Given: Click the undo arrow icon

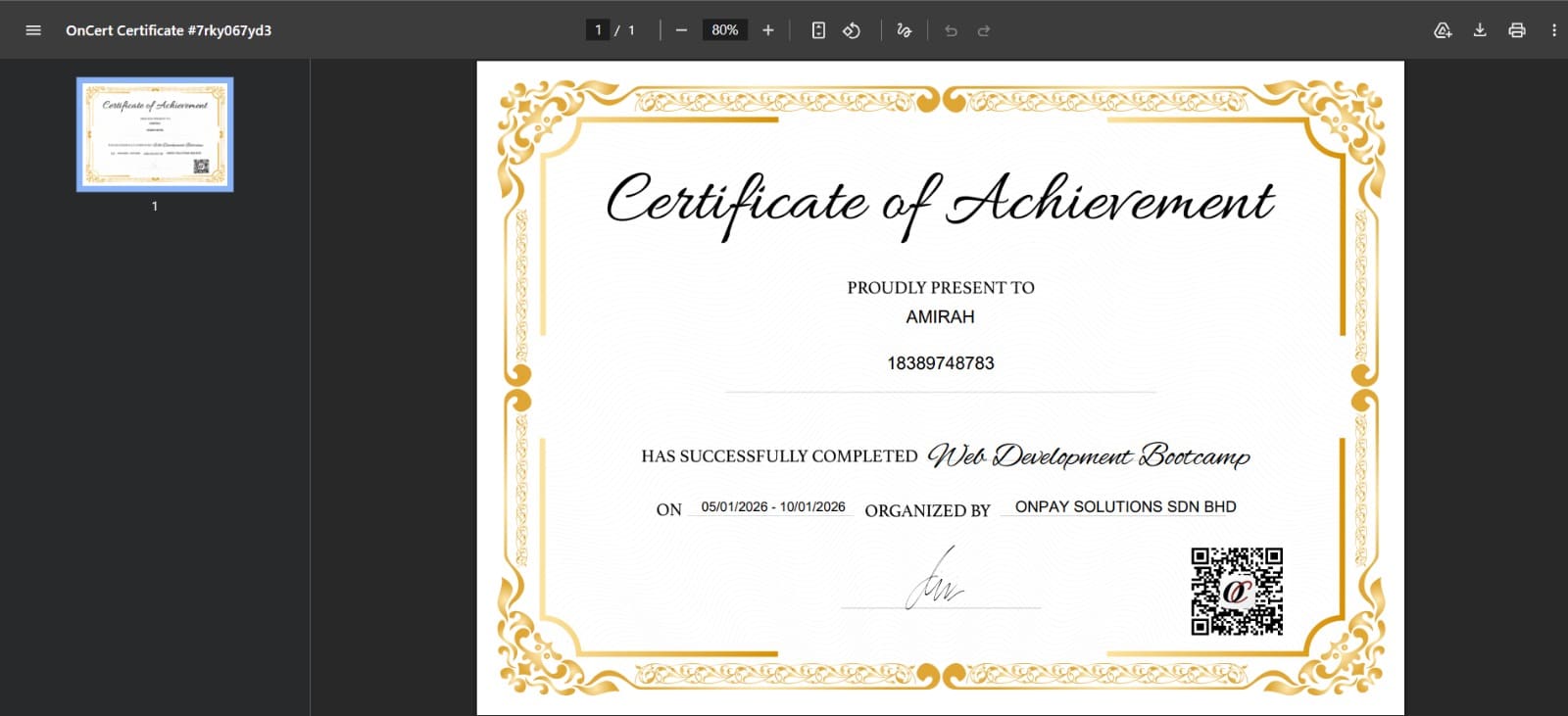Looking at the screenshot, I should (951, 30).
